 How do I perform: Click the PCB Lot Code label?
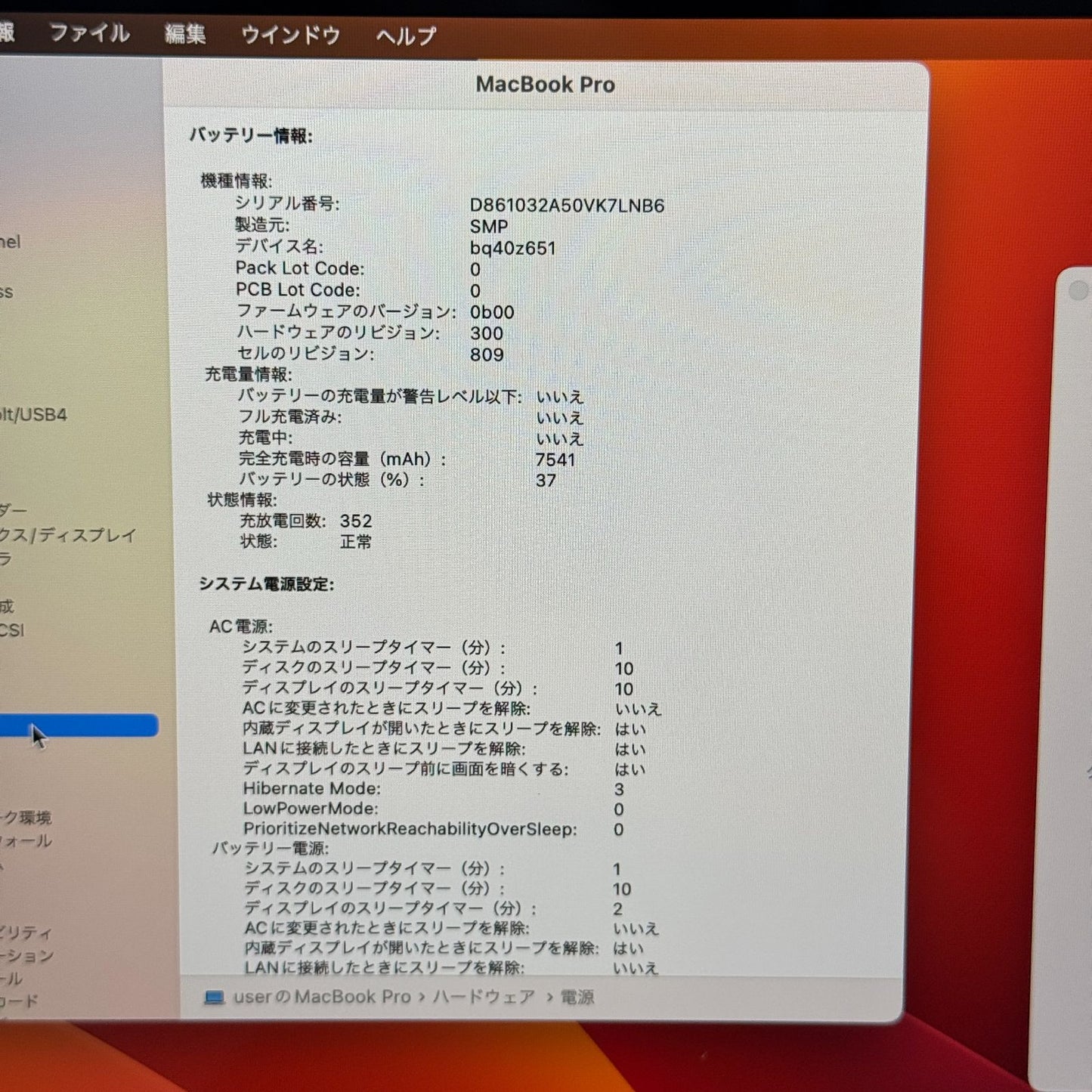point(298,290)
